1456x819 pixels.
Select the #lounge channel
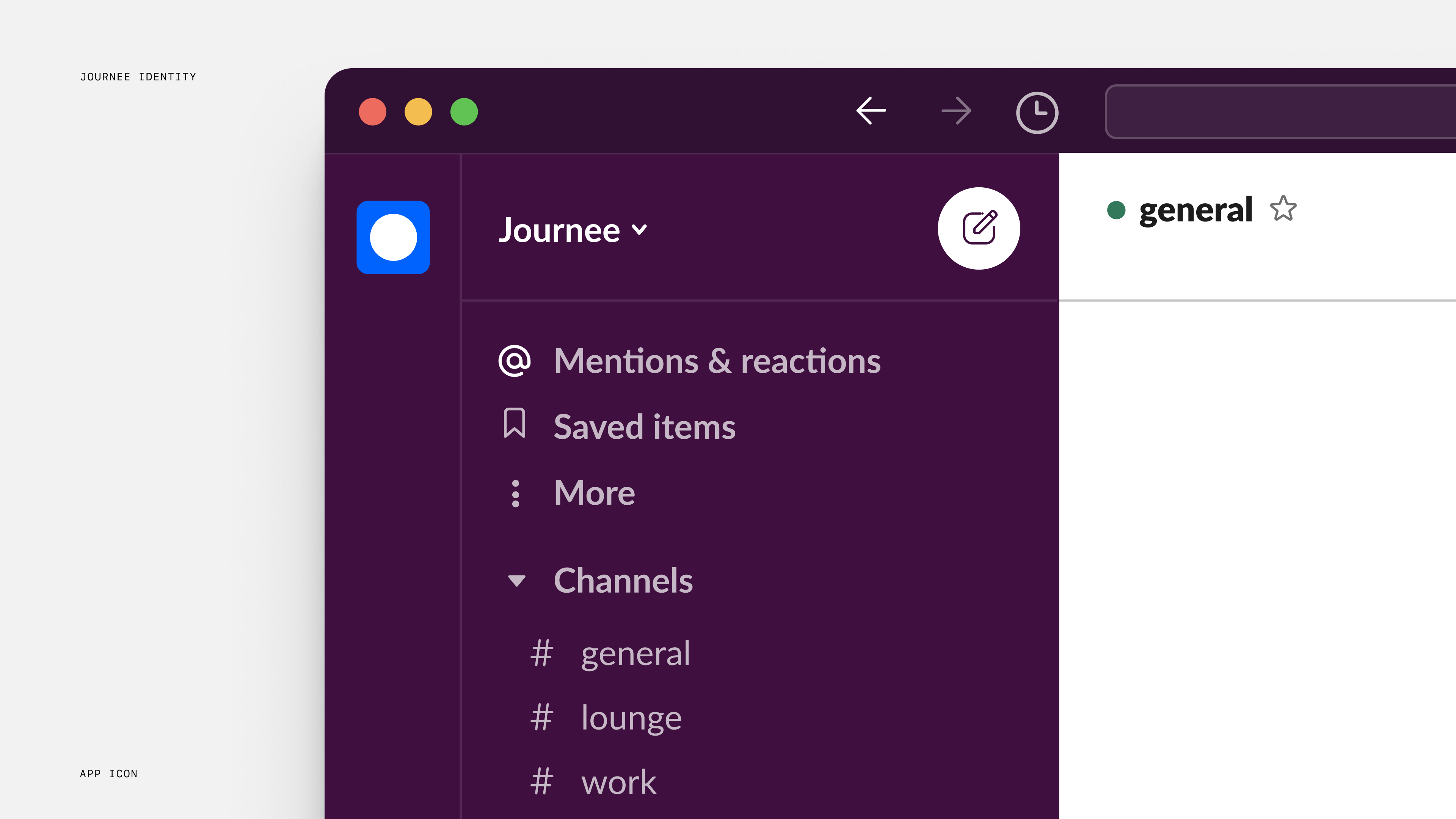[631, 718]
